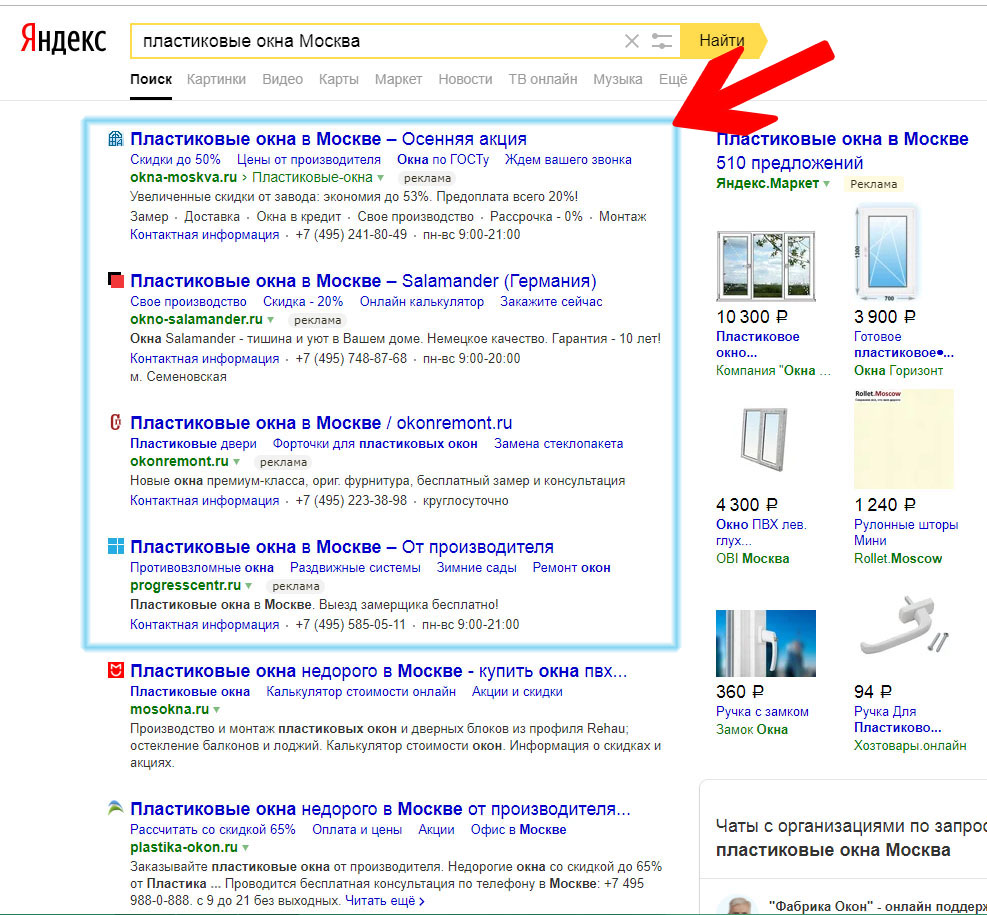Click the plastika-okon.ru favicon
Image resolution: width=987 pixels, height=915 pixels.
point(115,807)
